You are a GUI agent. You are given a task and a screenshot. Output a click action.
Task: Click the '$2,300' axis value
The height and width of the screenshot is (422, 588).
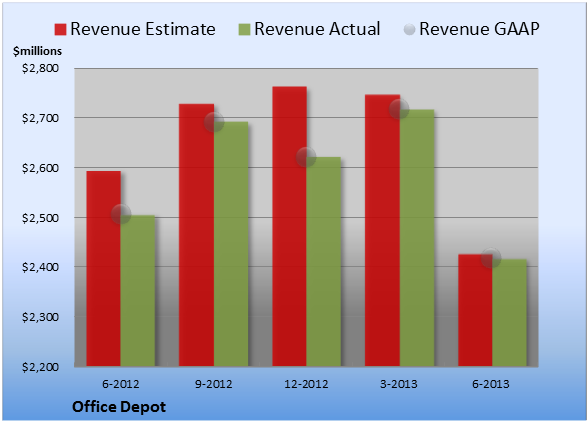click(40, 317)
